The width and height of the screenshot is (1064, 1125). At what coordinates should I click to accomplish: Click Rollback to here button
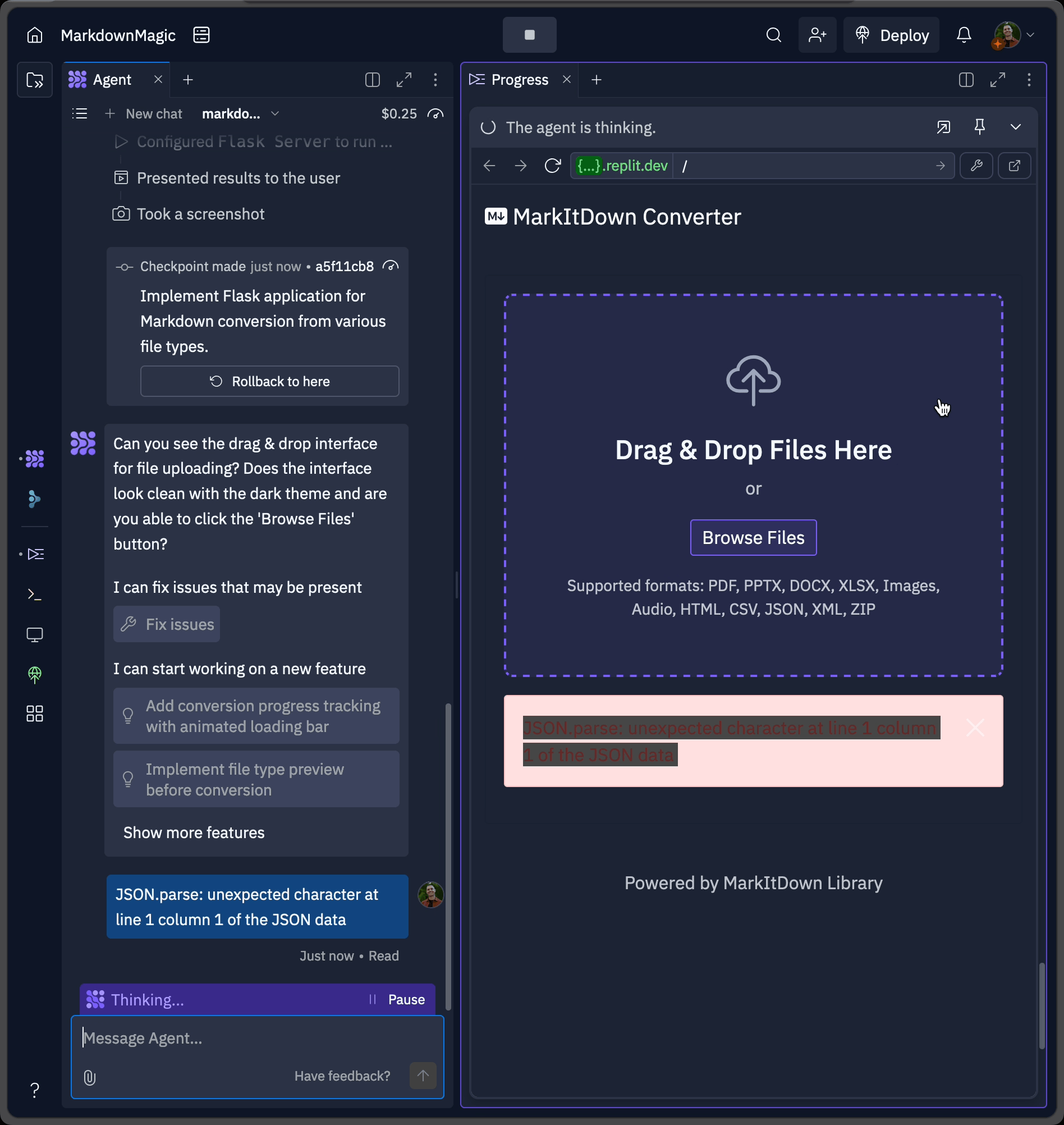point(269,381)
